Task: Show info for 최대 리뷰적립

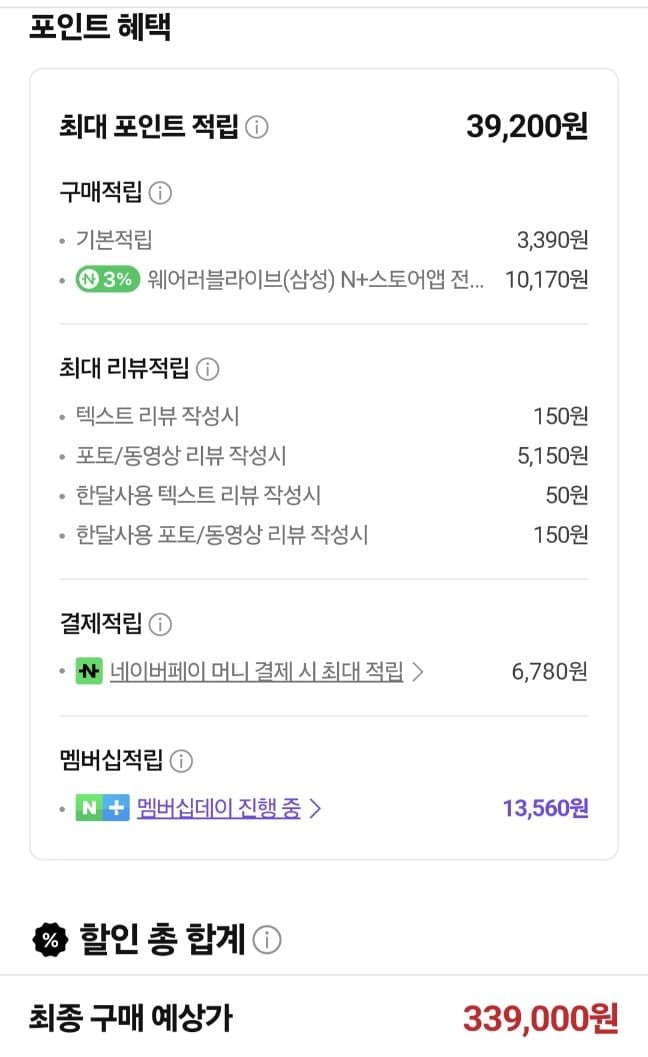Action: [207, 369]
